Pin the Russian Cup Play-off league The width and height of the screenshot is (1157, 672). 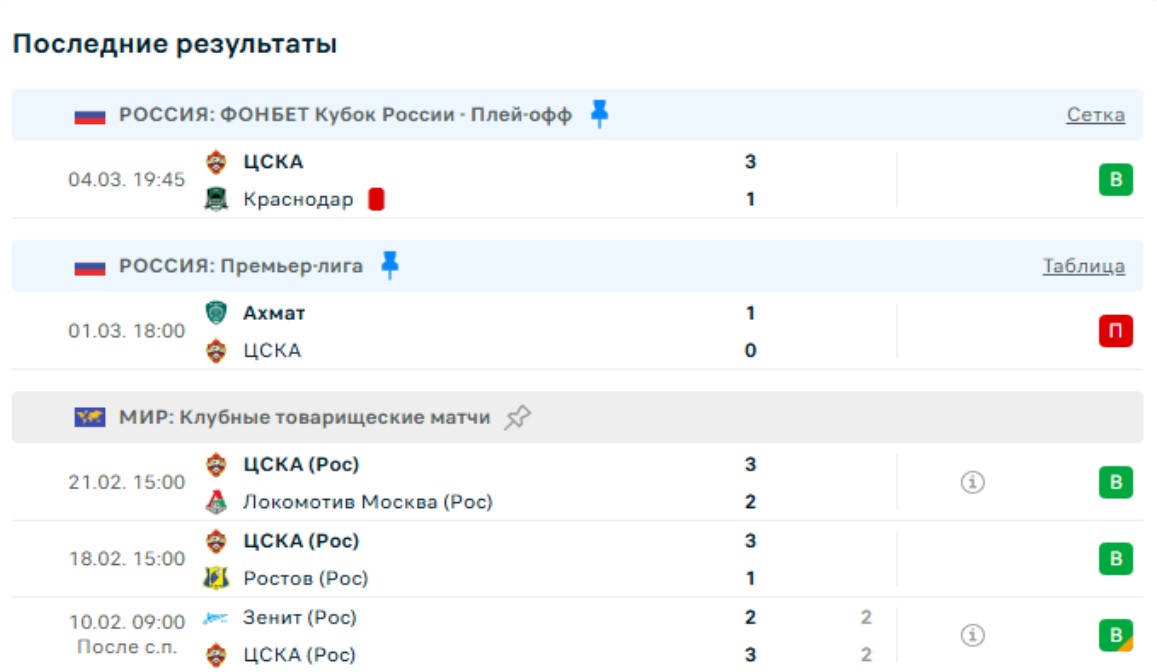(599, 114)
